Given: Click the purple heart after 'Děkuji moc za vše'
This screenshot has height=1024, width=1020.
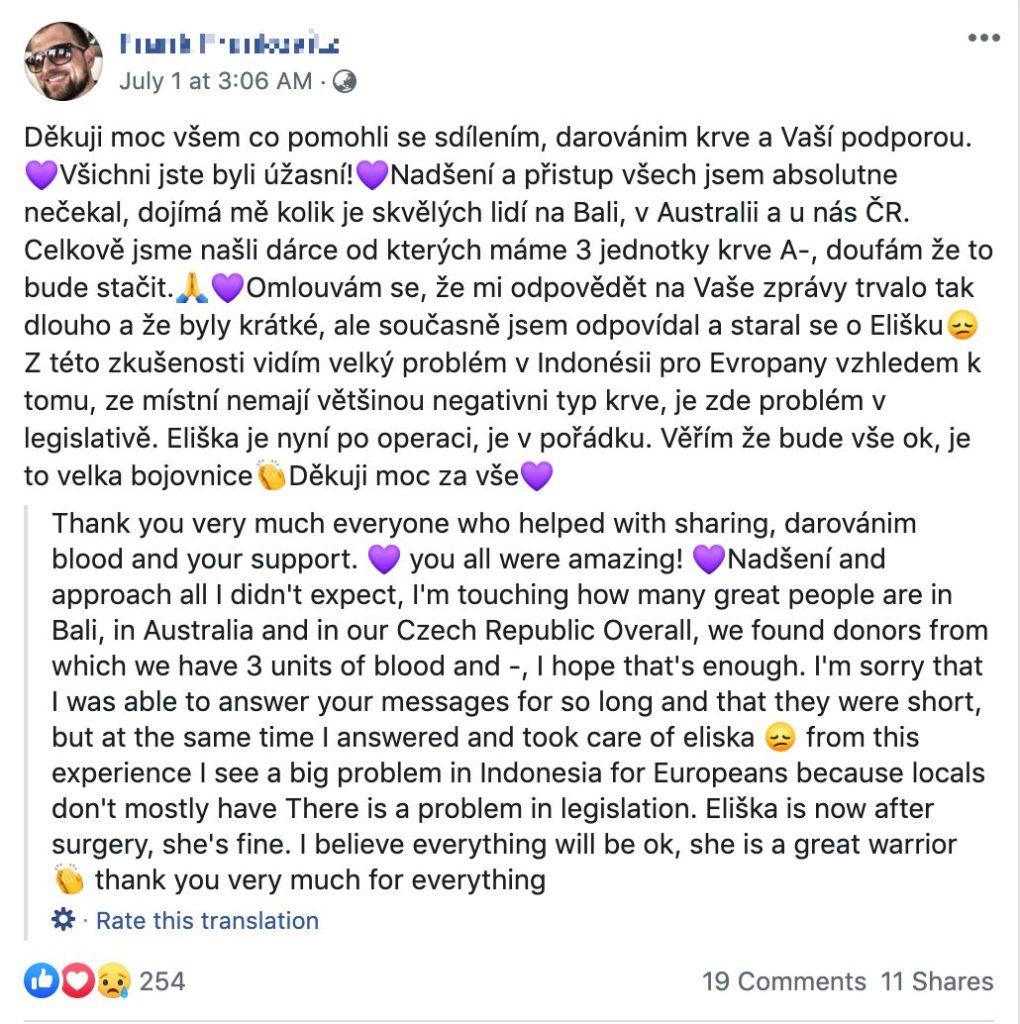Looking at the screenshot, I should pos(537,477).
